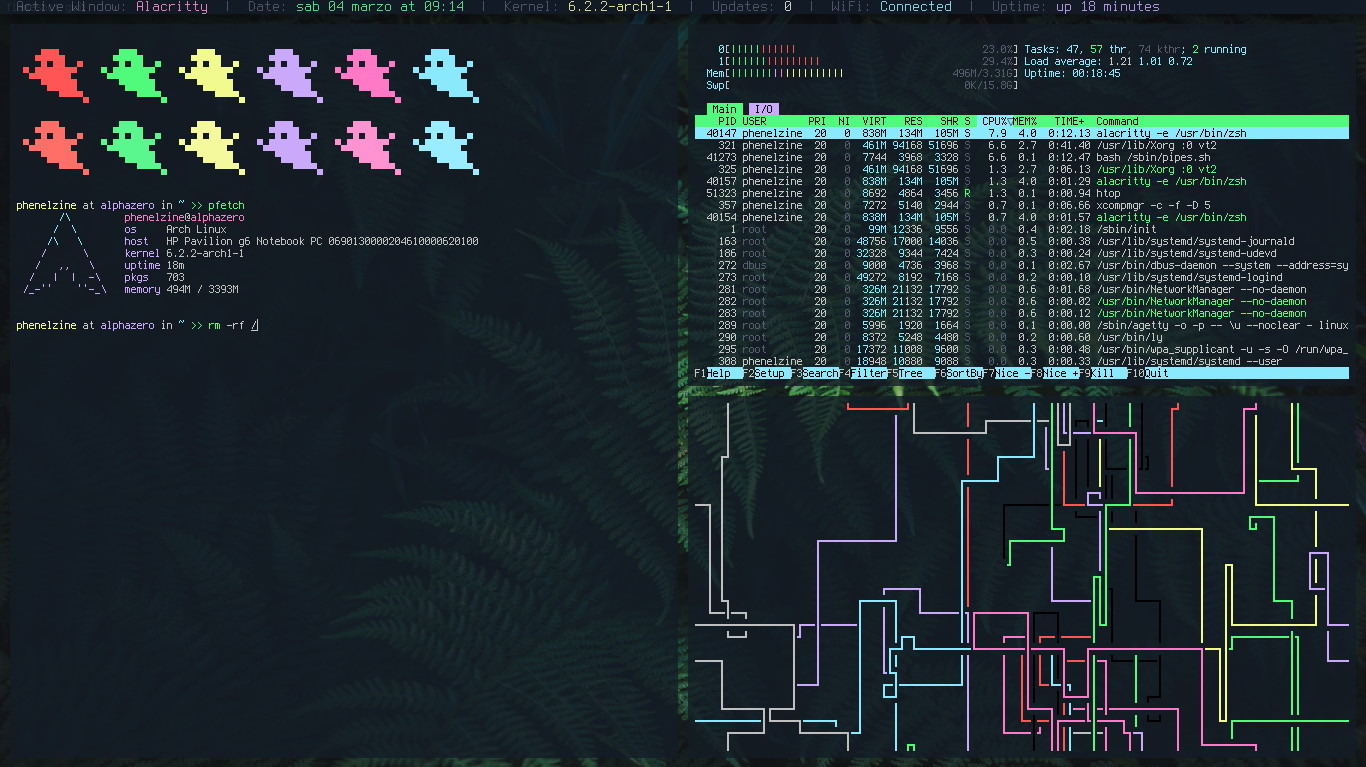Sort by the PID column header
Viewport: 1366px width, 767px height.
click(x=727, y=121)
